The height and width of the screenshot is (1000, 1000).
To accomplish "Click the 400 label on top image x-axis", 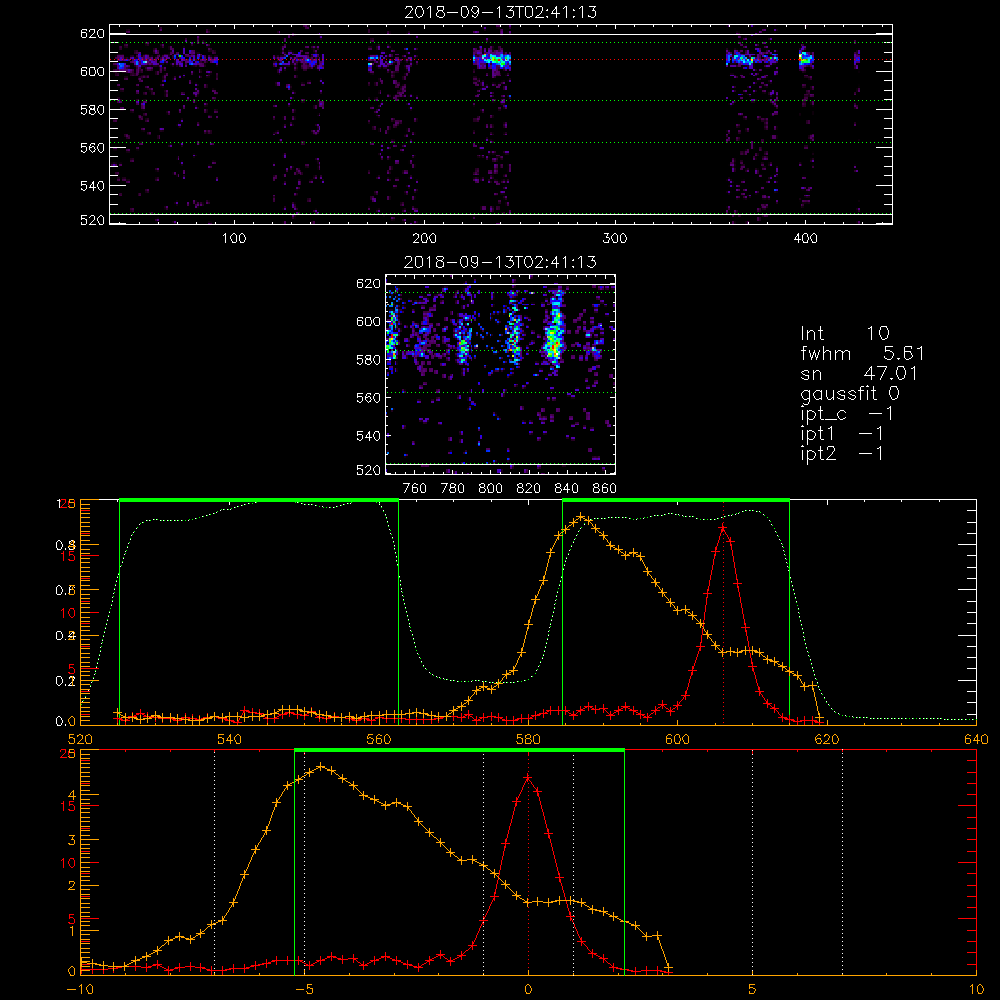I will pyautogui.click(x=805, y=239).
